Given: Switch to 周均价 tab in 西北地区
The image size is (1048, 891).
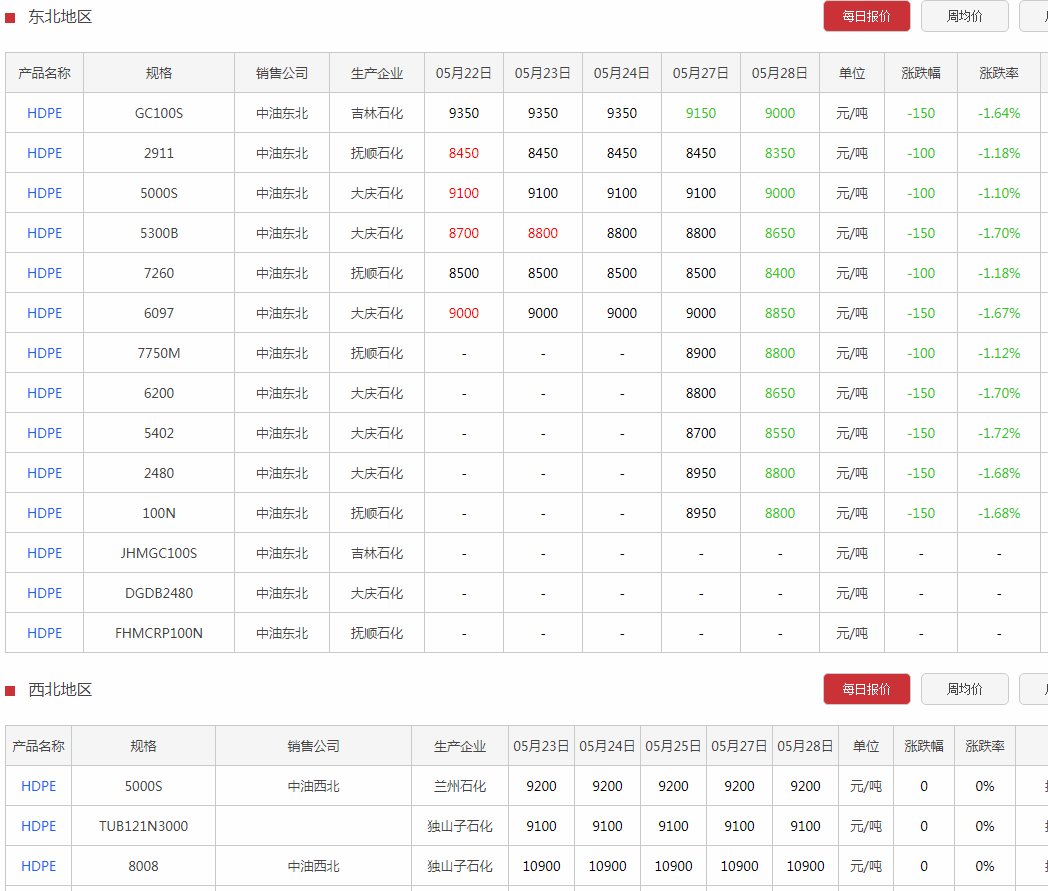Looking at the screenshot, I should (x=964, y=689).
